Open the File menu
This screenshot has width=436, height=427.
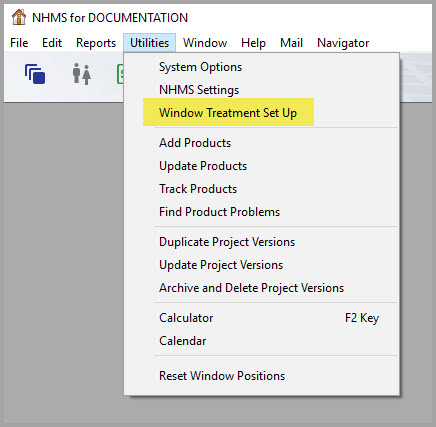pos(19,43)
